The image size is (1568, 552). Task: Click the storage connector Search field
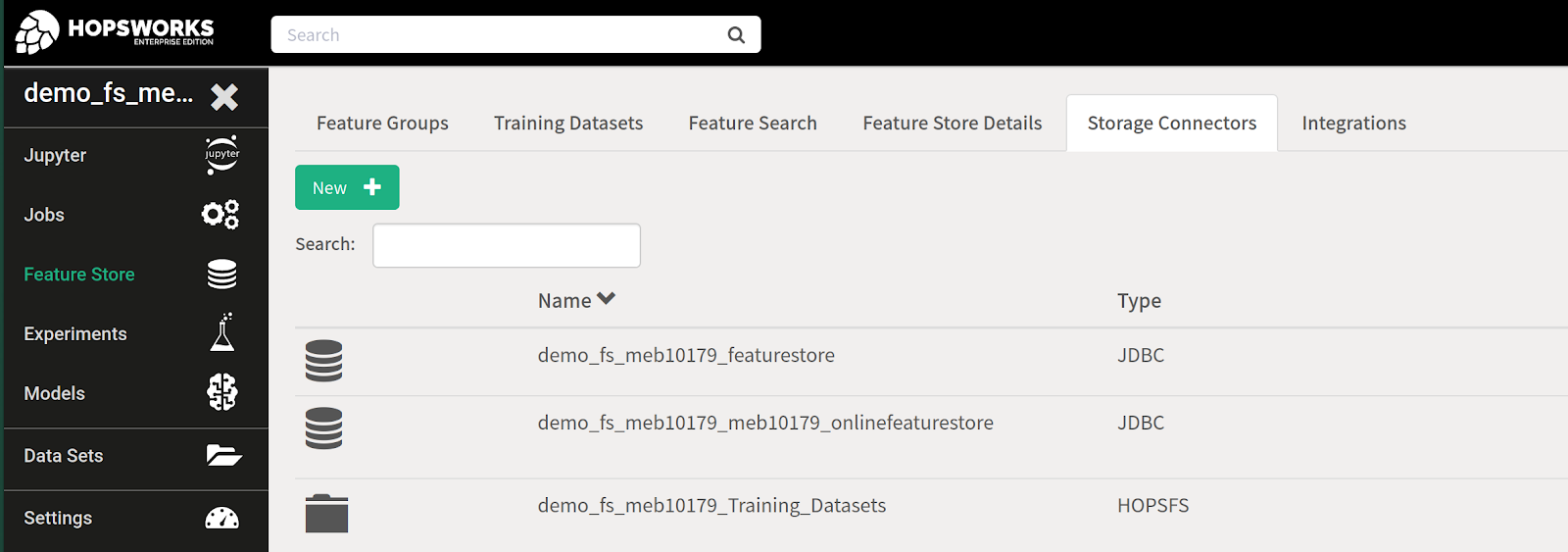pyautogui.click(x=507, y=245)
